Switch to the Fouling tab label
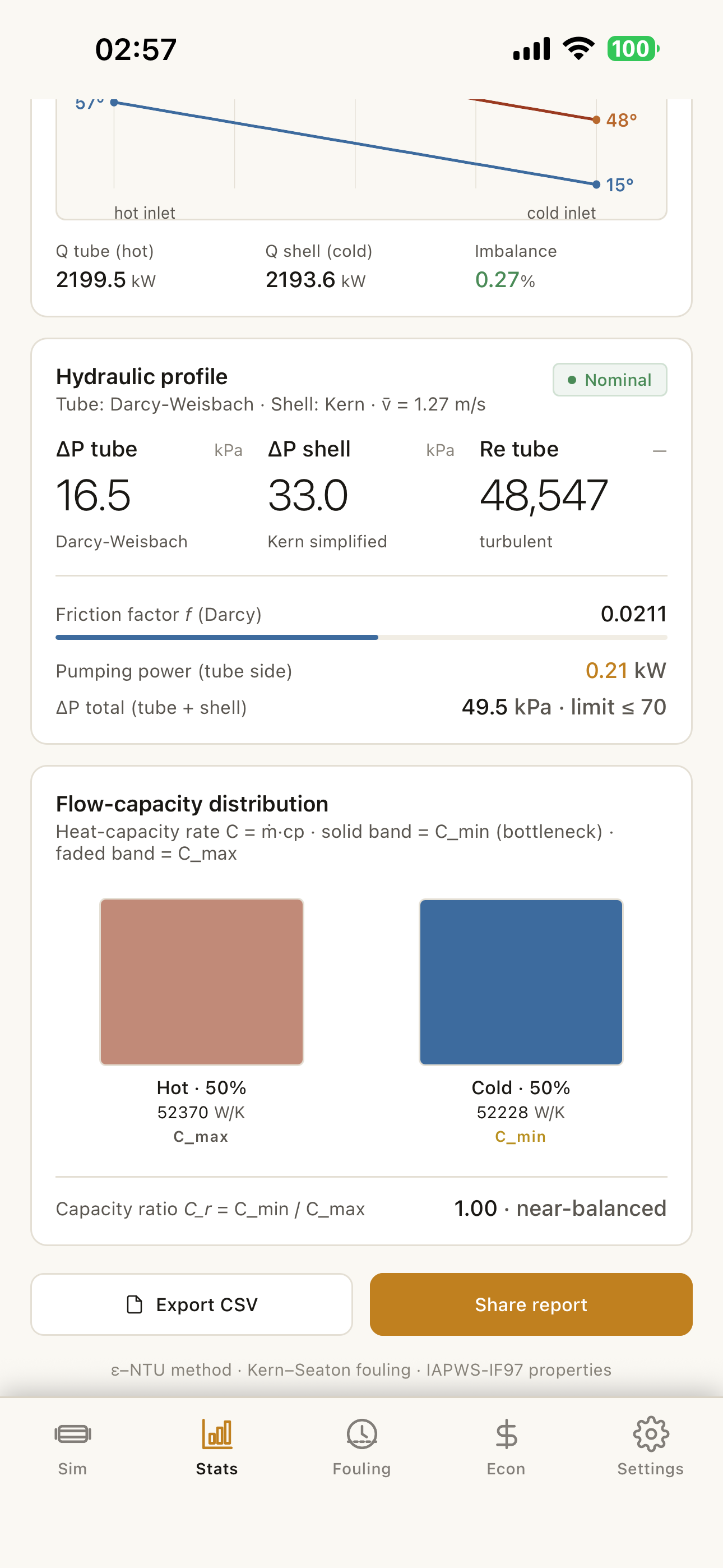723x1568 pixels. (361, 1469)
